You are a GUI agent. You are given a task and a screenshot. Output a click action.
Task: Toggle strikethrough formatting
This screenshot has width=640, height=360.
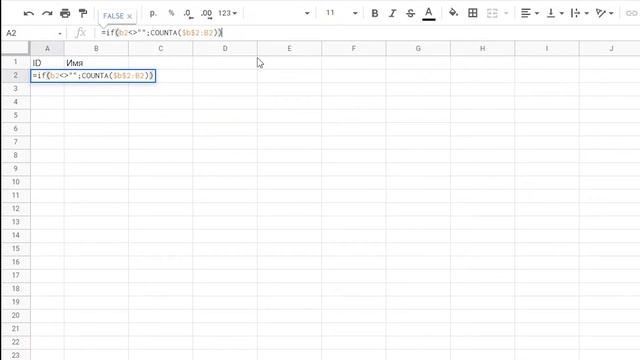point(410,13)
